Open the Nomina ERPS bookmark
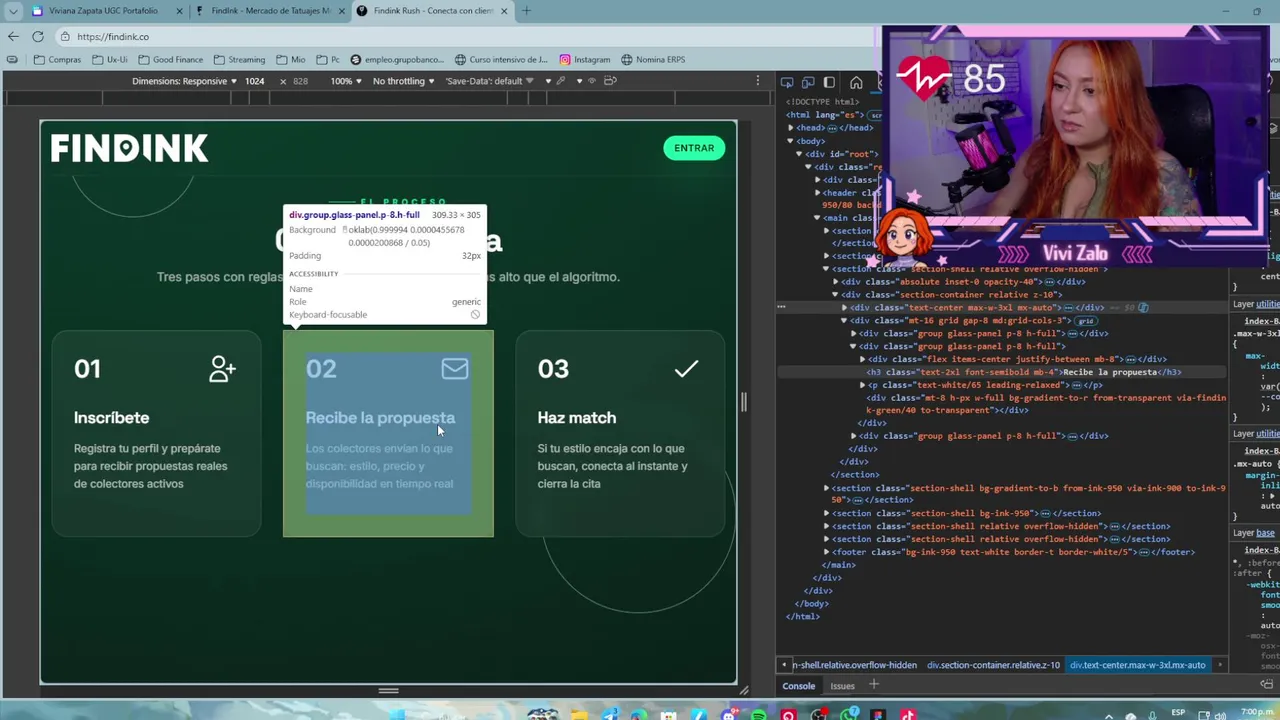The width and height of the screenshot is (1280, 720). point(653,59)
